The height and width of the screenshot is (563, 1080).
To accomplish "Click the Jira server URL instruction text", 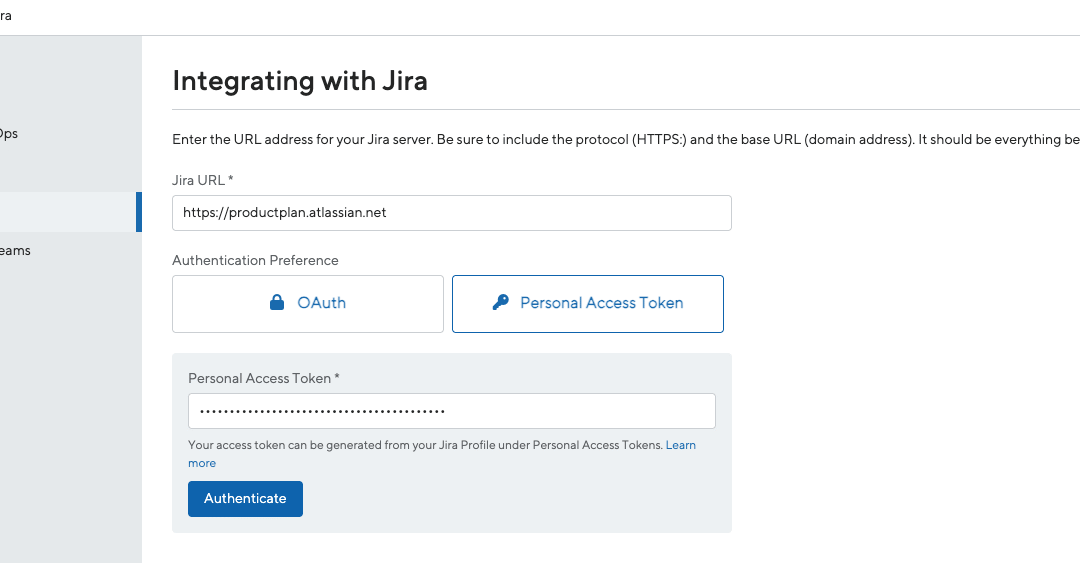I will pos(625,140).
